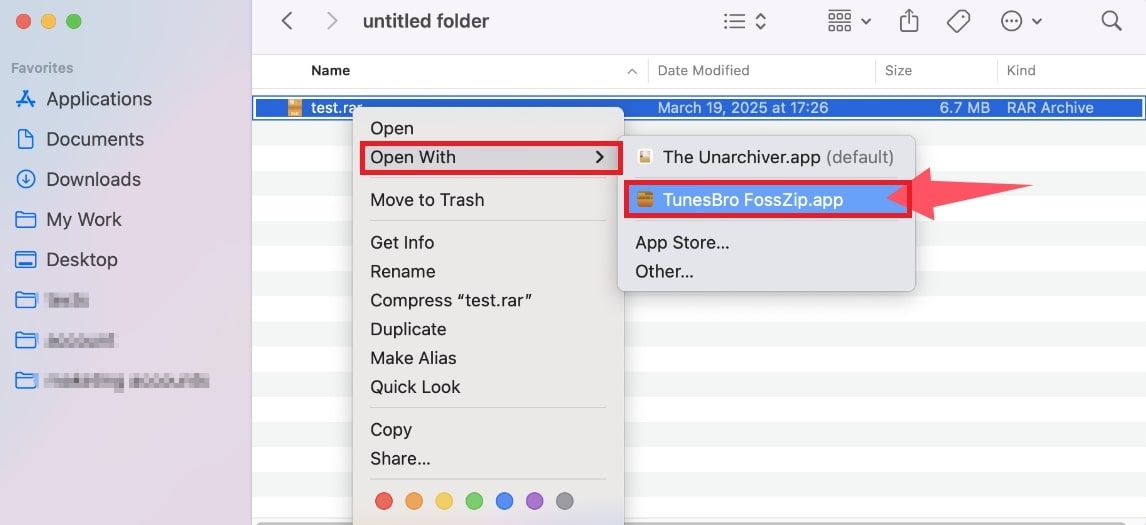Choose Quick Look
1146x525 pixels.
(x=415, y=387)
